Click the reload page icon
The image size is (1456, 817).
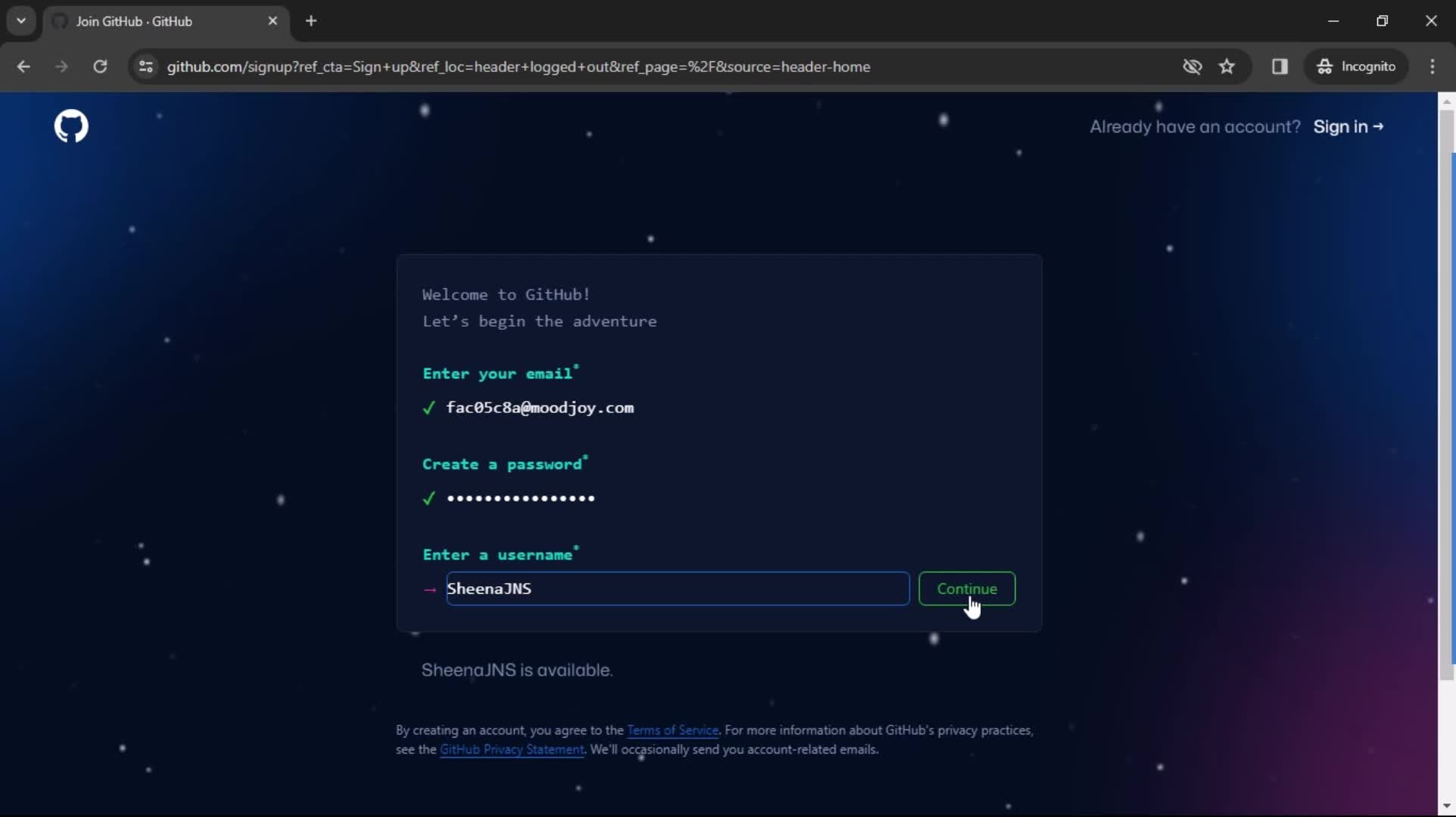pos(100,67)
